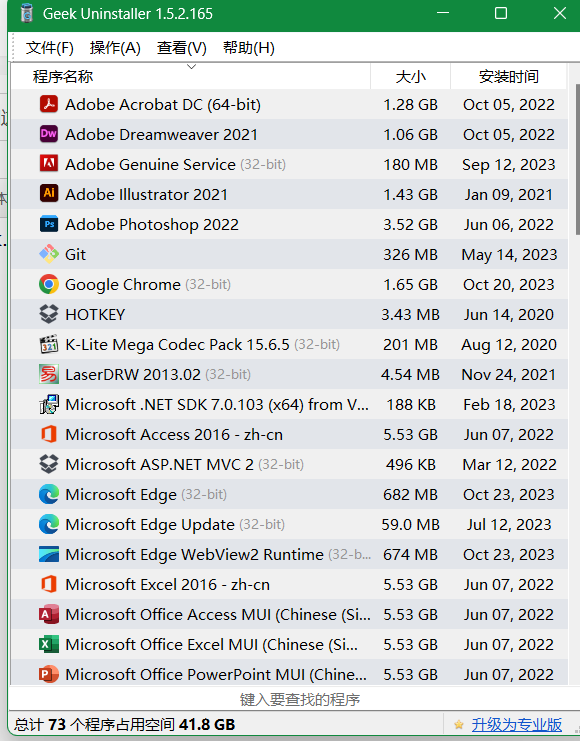Click the Geek Uninstaller title bar icon
580x741 pixels.
pyautogui.click(x=27, y=13)
